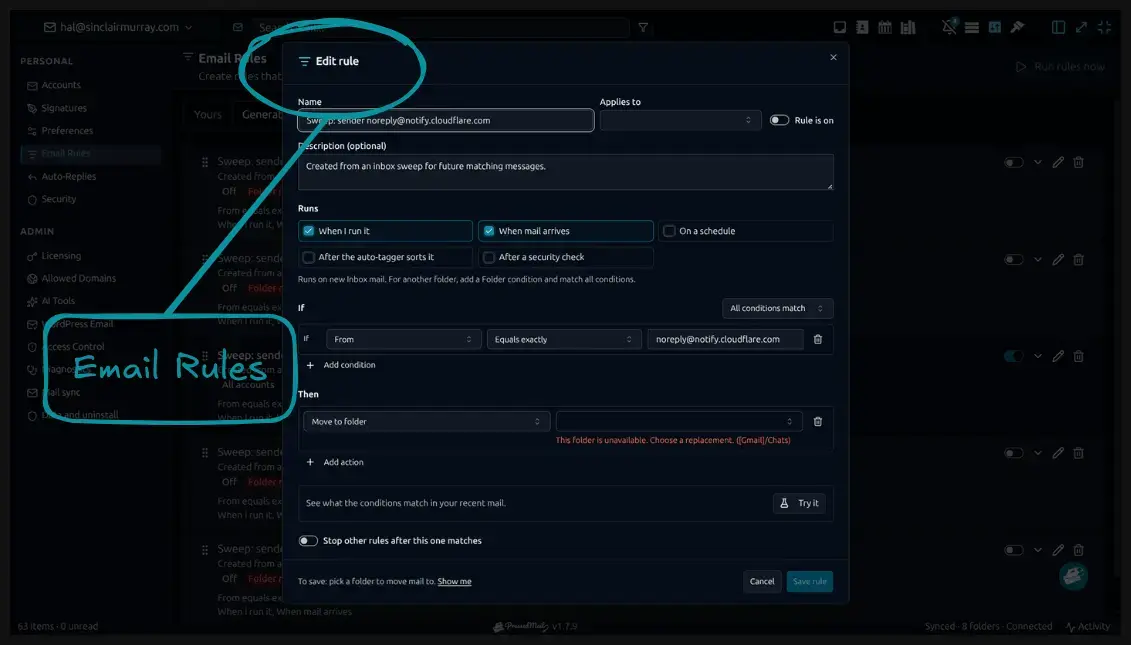Follow the Show me link

pyautogui.click(x=454, y=582)
